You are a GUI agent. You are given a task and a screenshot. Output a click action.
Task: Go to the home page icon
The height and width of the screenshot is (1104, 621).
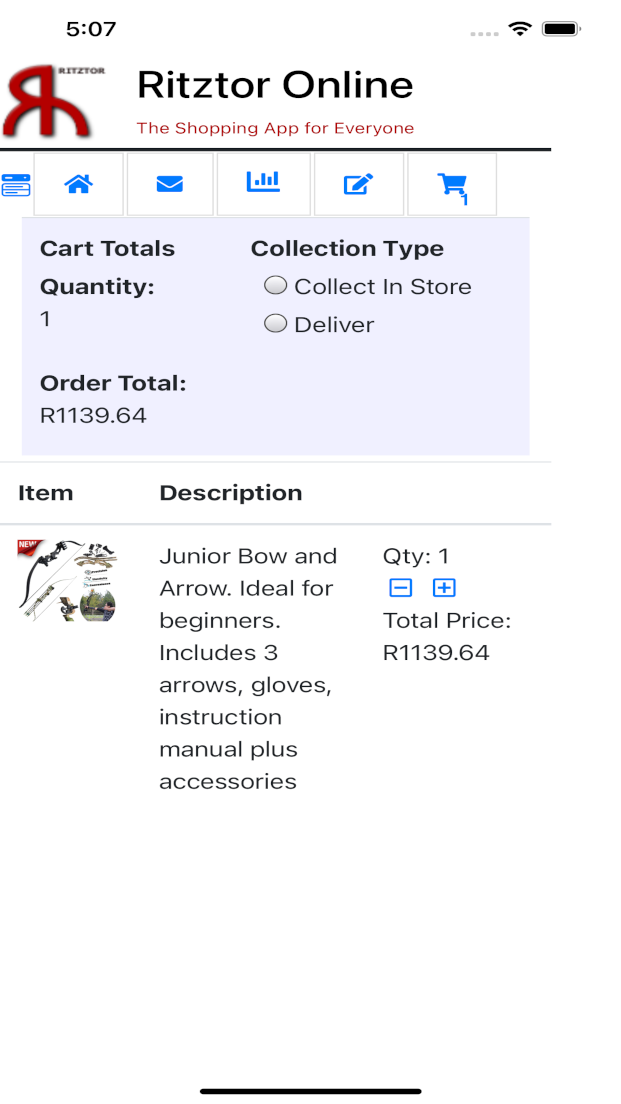78,184
